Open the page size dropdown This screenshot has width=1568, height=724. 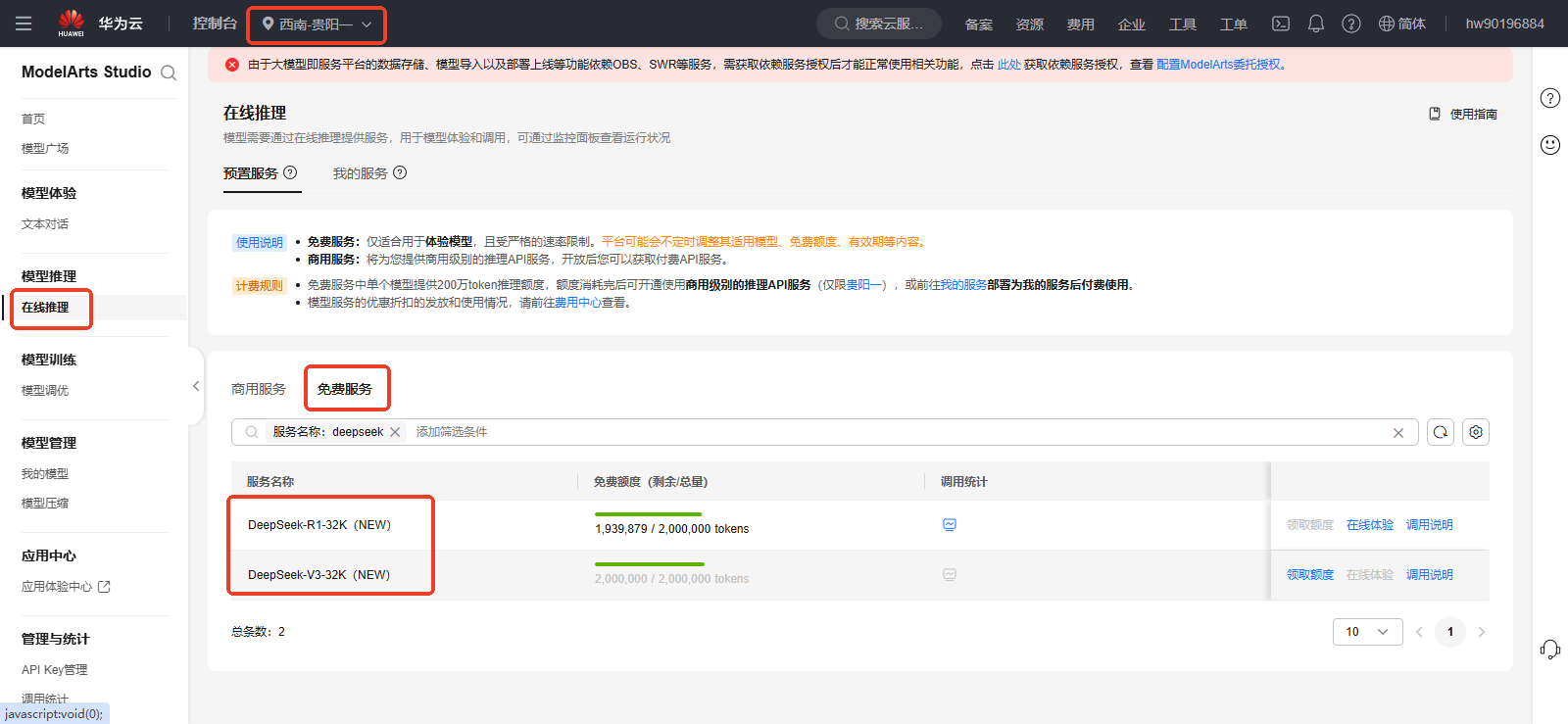pos(1367,632)
